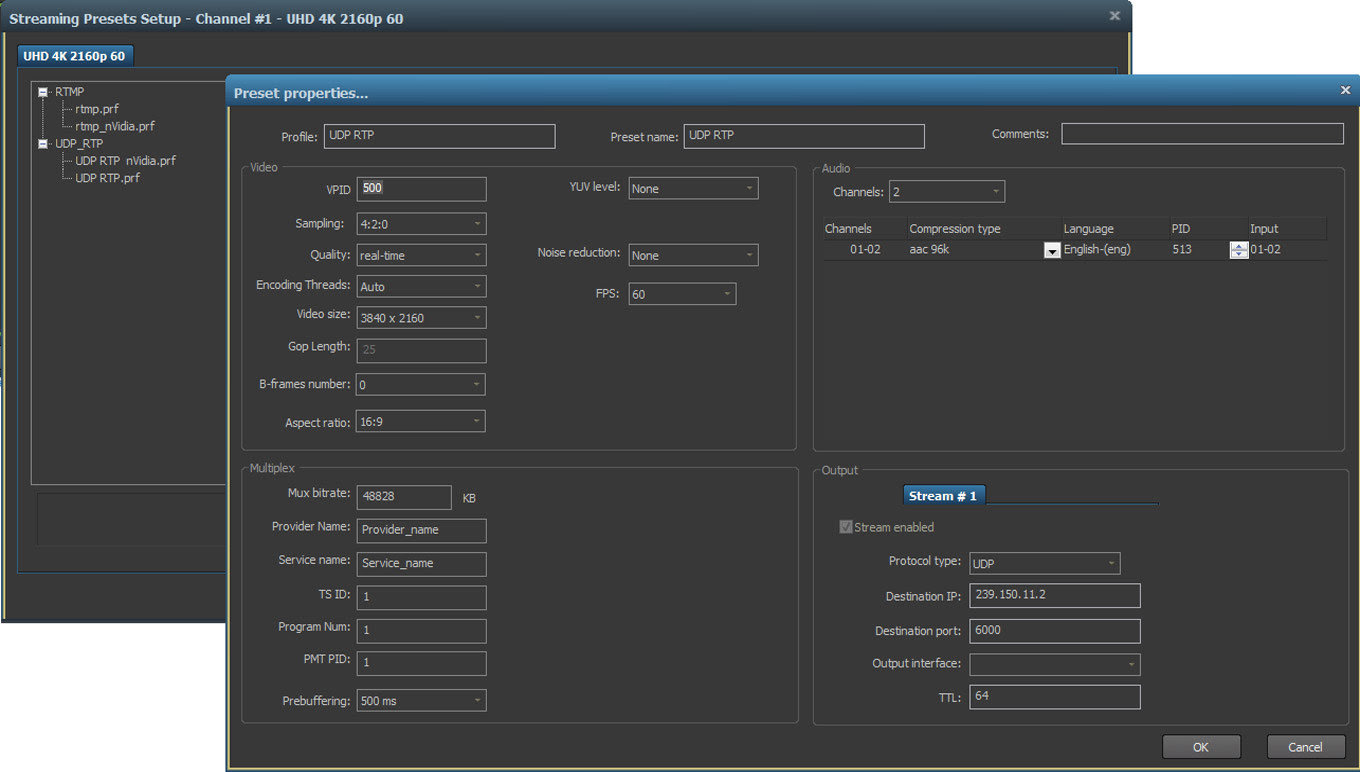Open the Sampling dropdown
Viewport: 1360px width, 772px height.
[x=421, y=224]
